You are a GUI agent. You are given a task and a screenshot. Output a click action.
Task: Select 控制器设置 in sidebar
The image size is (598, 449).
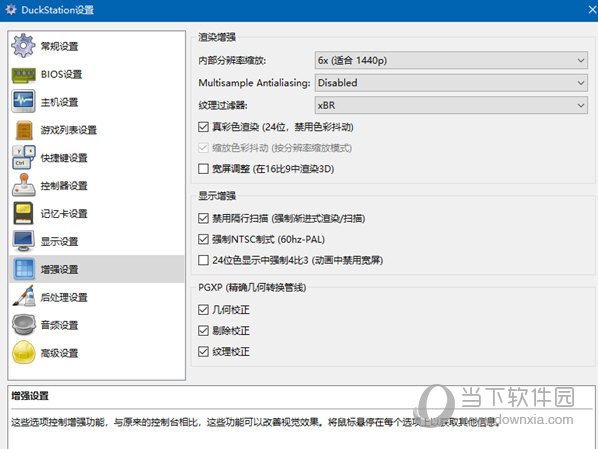[64, 185]
